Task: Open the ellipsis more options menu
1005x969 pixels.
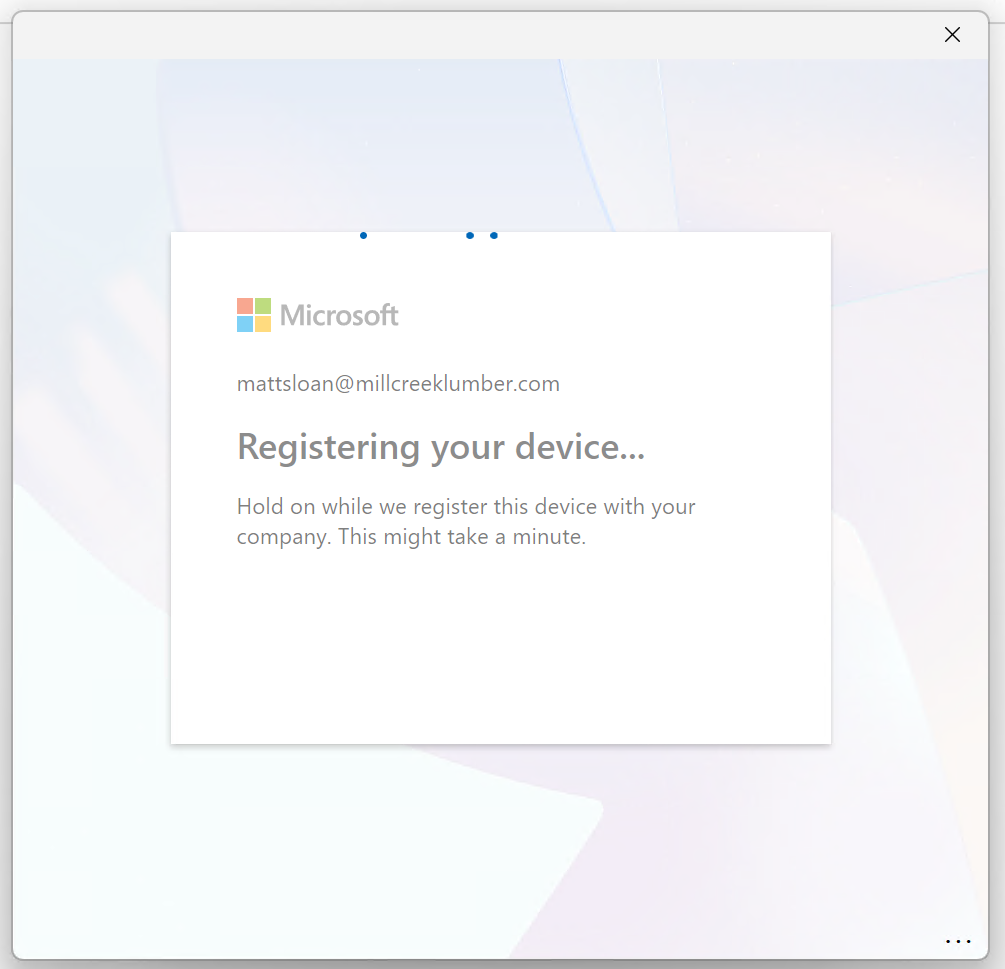Action: 957,941
